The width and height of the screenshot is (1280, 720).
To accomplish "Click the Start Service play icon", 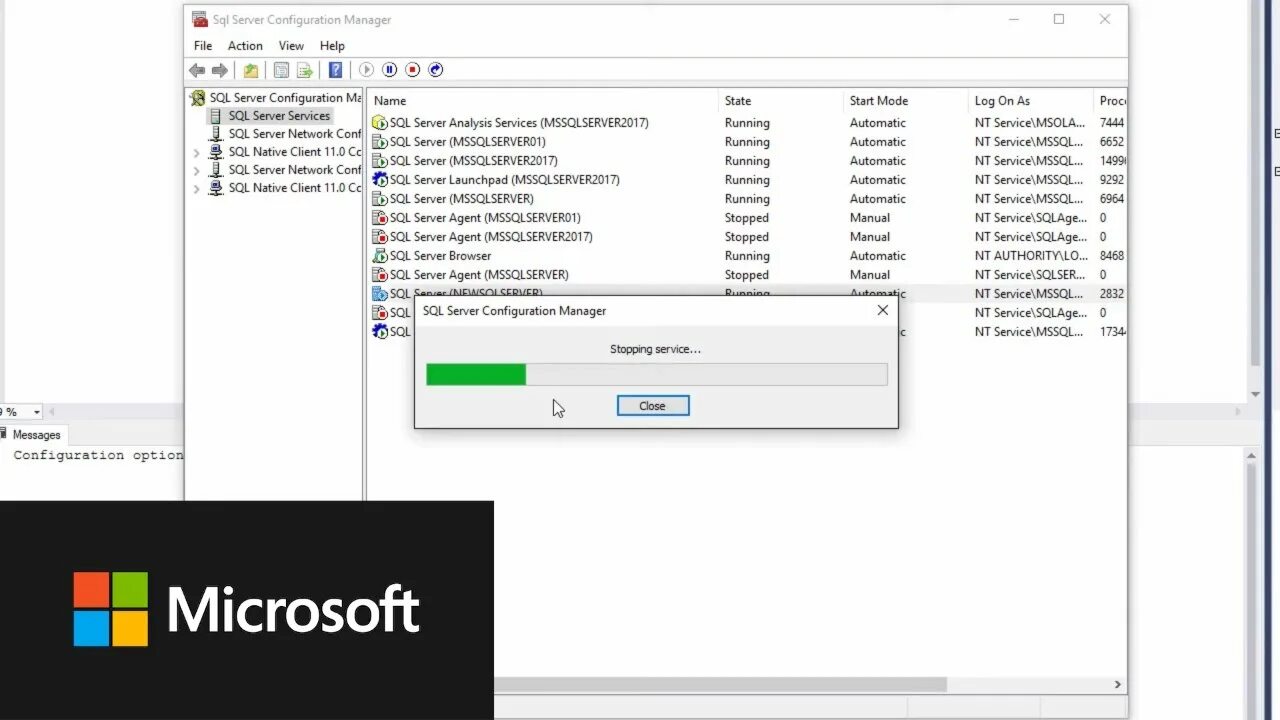I will tap(366, 70).
